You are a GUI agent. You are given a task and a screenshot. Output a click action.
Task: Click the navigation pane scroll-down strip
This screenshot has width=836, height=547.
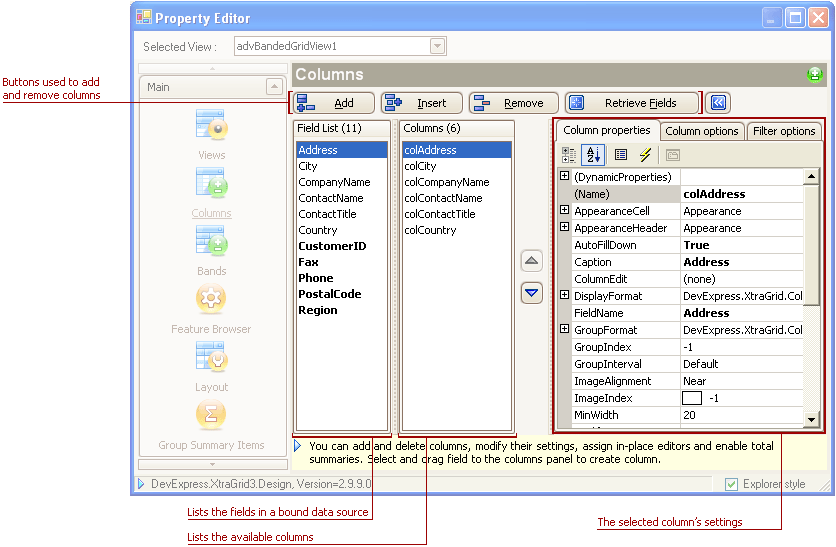point(213,464)
